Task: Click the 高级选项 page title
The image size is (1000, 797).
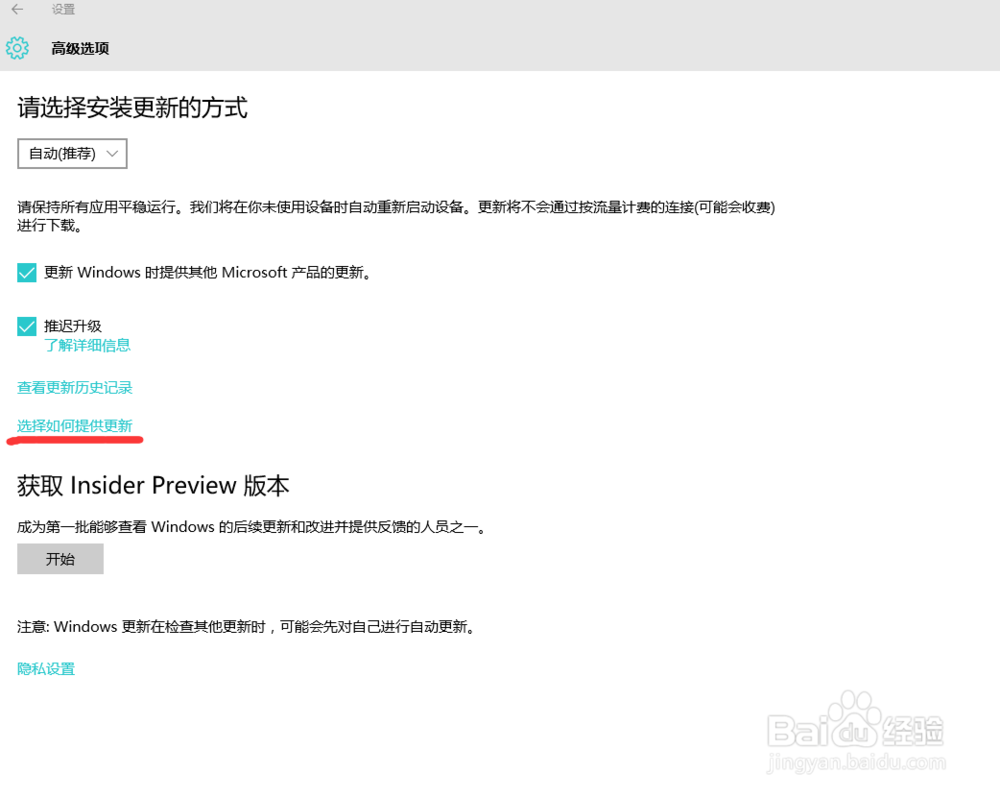Action: [80, 48]
